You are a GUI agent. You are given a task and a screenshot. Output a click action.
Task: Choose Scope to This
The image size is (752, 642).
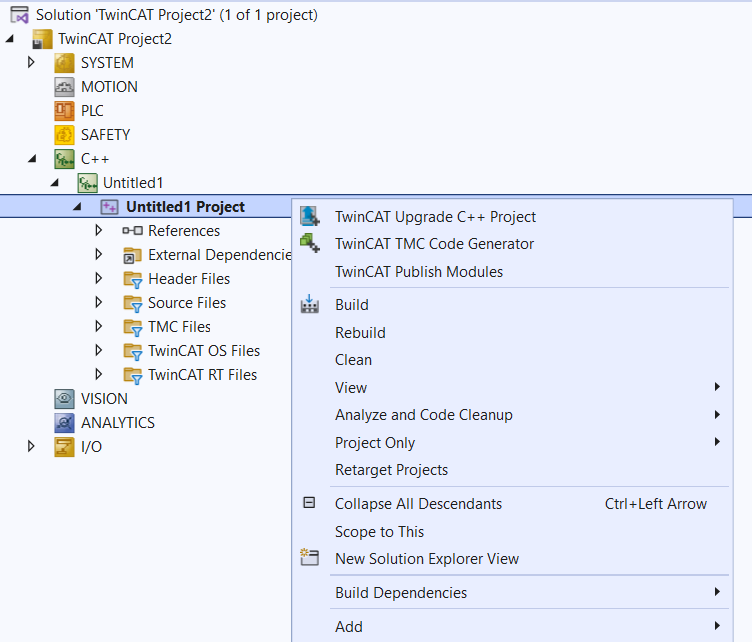[512, 532]
